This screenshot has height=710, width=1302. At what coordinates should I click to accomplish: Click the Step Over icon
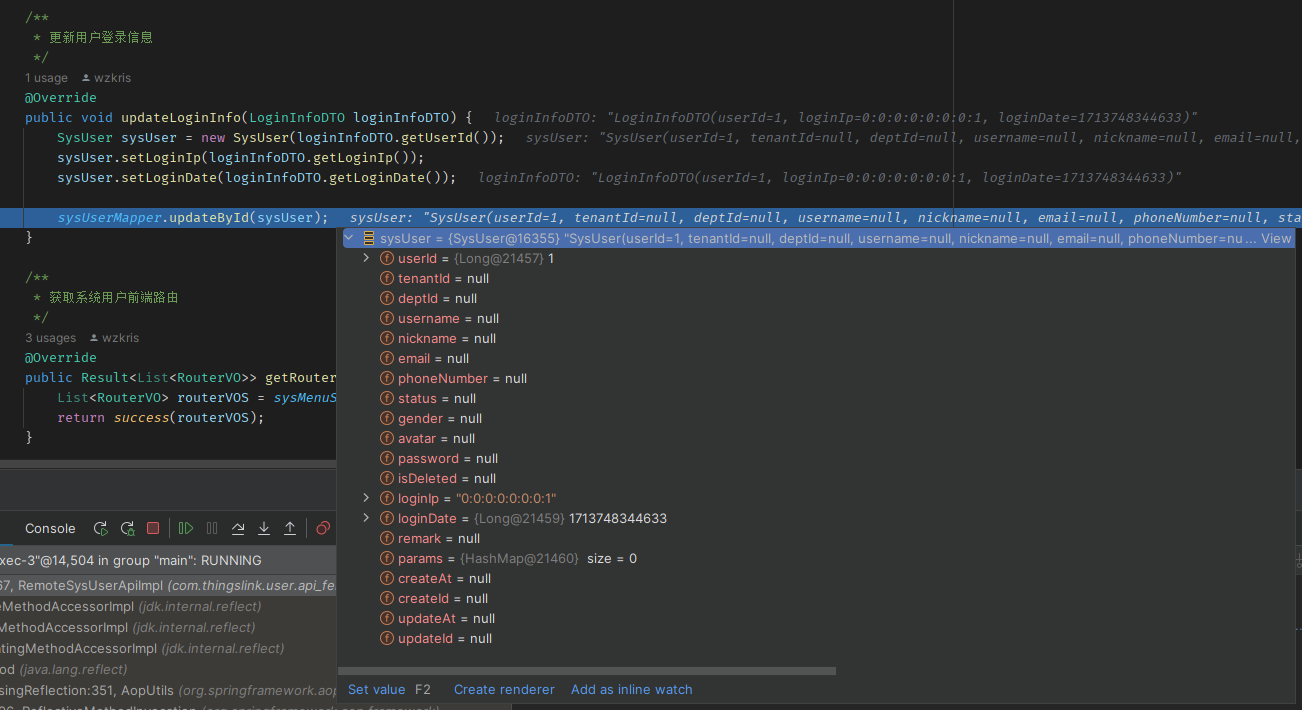point(238,528)
